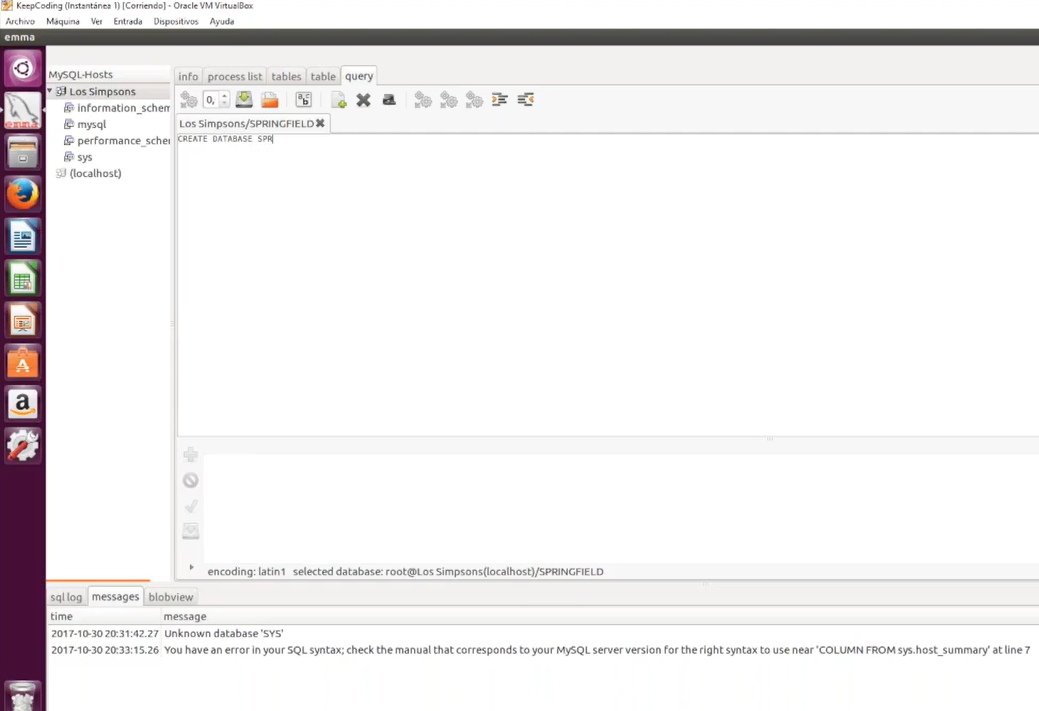
Task: Switch to the process list tab
Action: tap(234, 76)
